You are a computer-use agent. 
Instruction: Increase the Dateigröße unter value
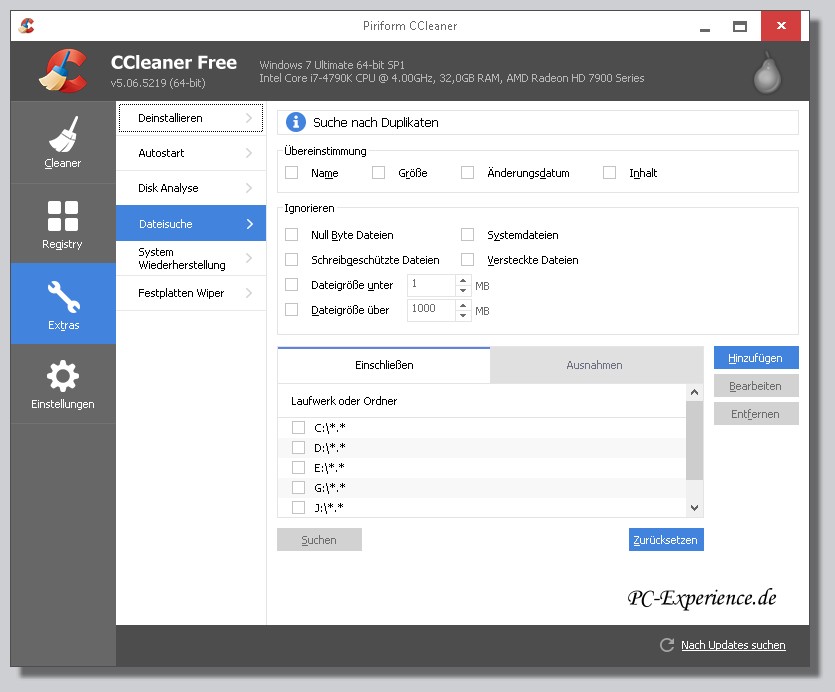[462, 280]
